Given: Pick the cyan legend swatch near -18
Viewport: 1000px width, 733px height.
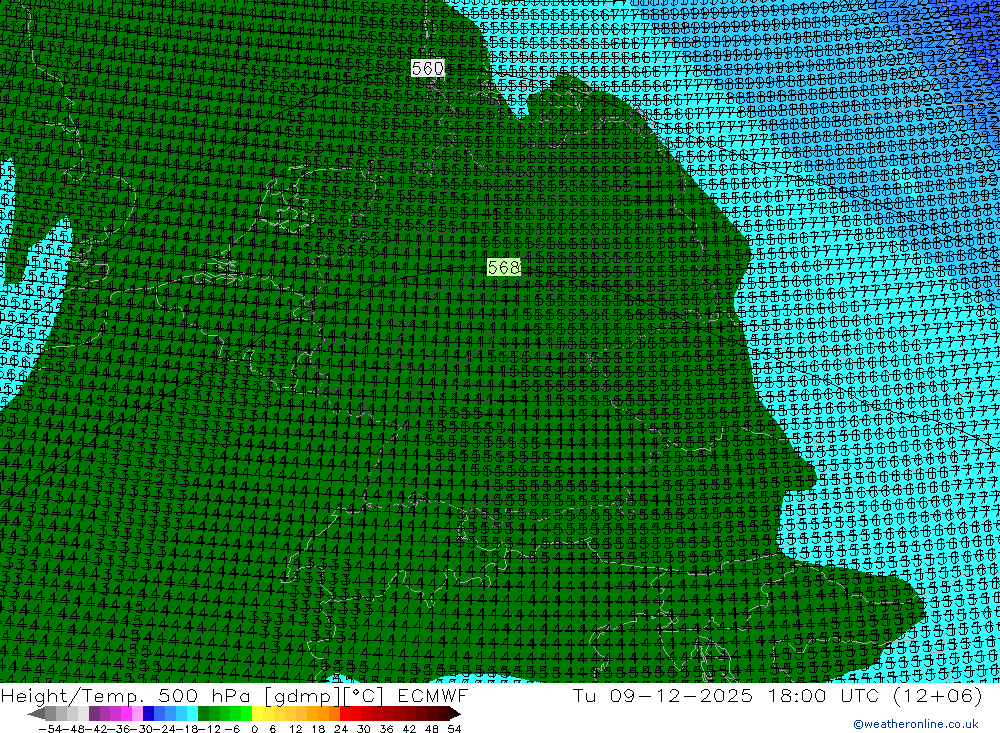Looking at the screenshot, I should pos(192,713).
